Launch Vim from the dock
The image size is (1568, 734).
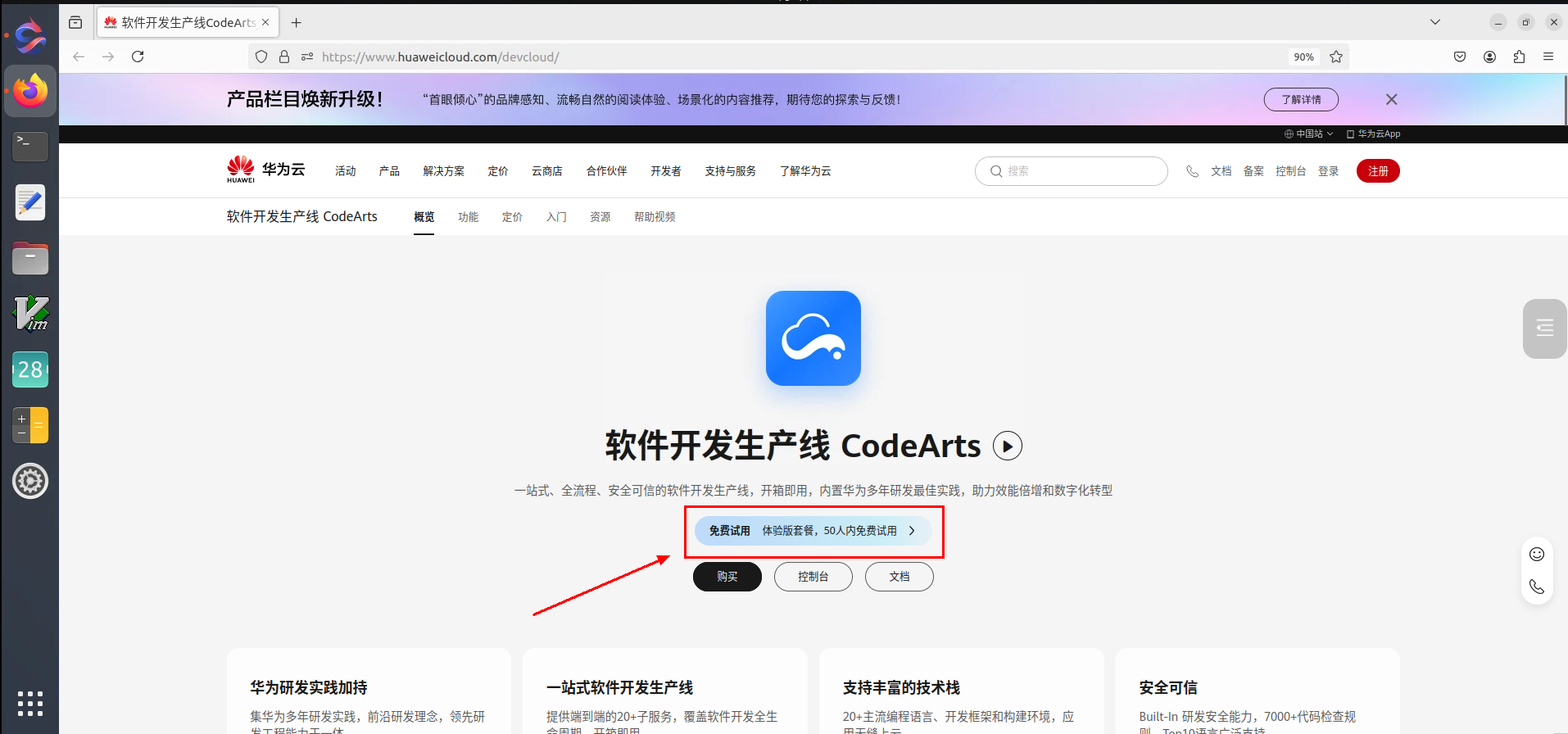pos(30,314)
